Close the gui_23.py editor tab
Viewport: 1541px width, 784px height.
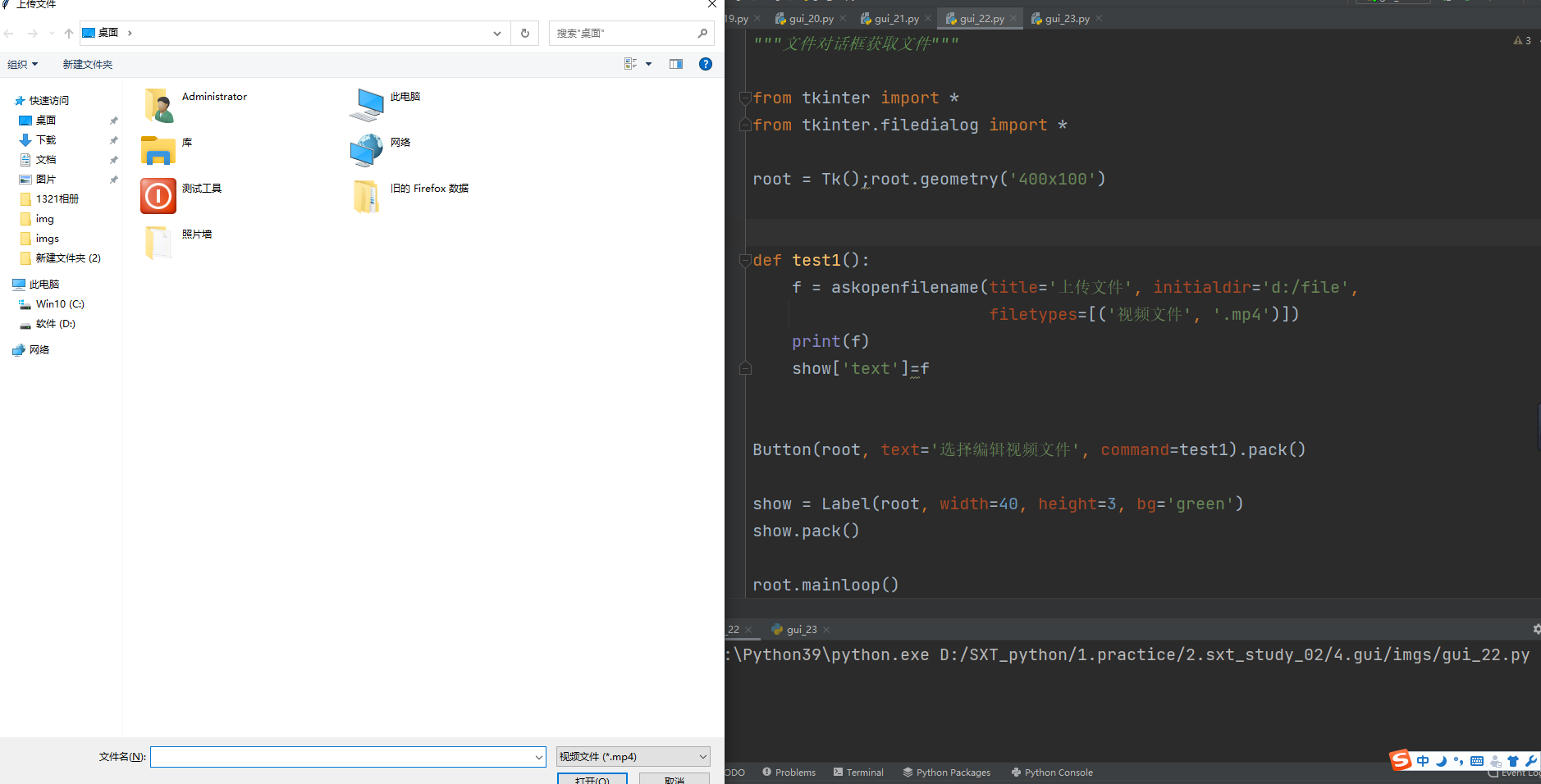click(x=1099, y=19)
